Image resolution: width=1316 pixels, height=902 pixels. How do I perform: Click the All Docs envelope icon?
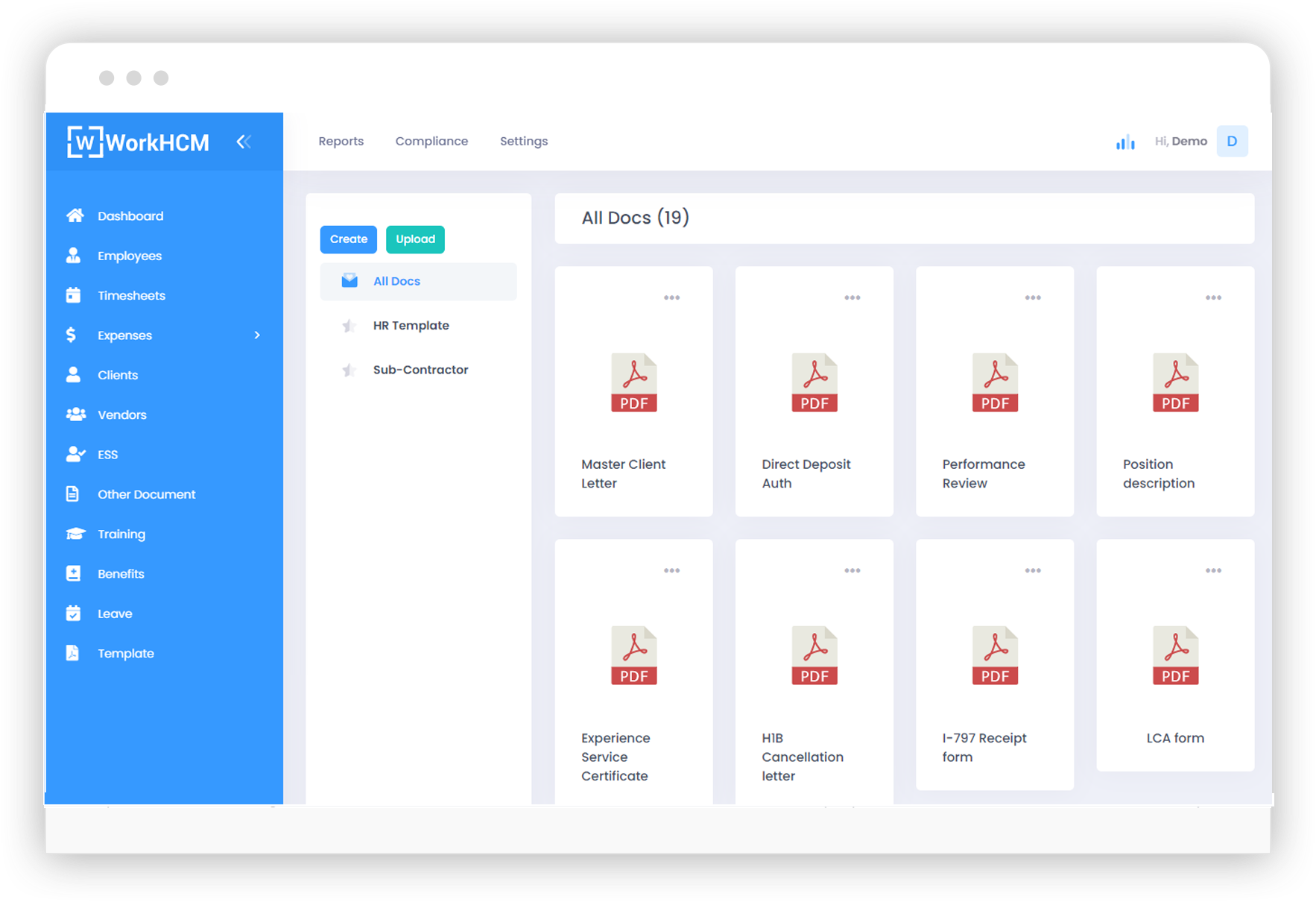[349, 281]
